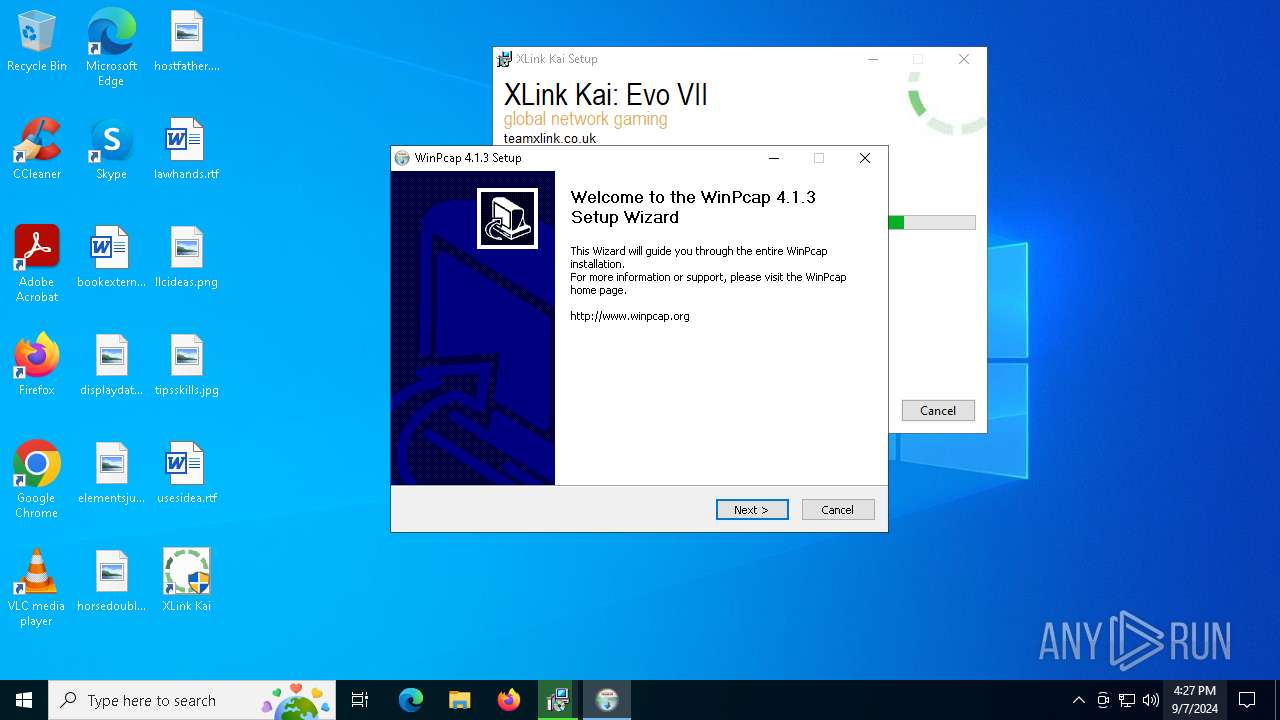
Task: Click the teamxlink.co.uk text in XLink setup
Action: 550,139
